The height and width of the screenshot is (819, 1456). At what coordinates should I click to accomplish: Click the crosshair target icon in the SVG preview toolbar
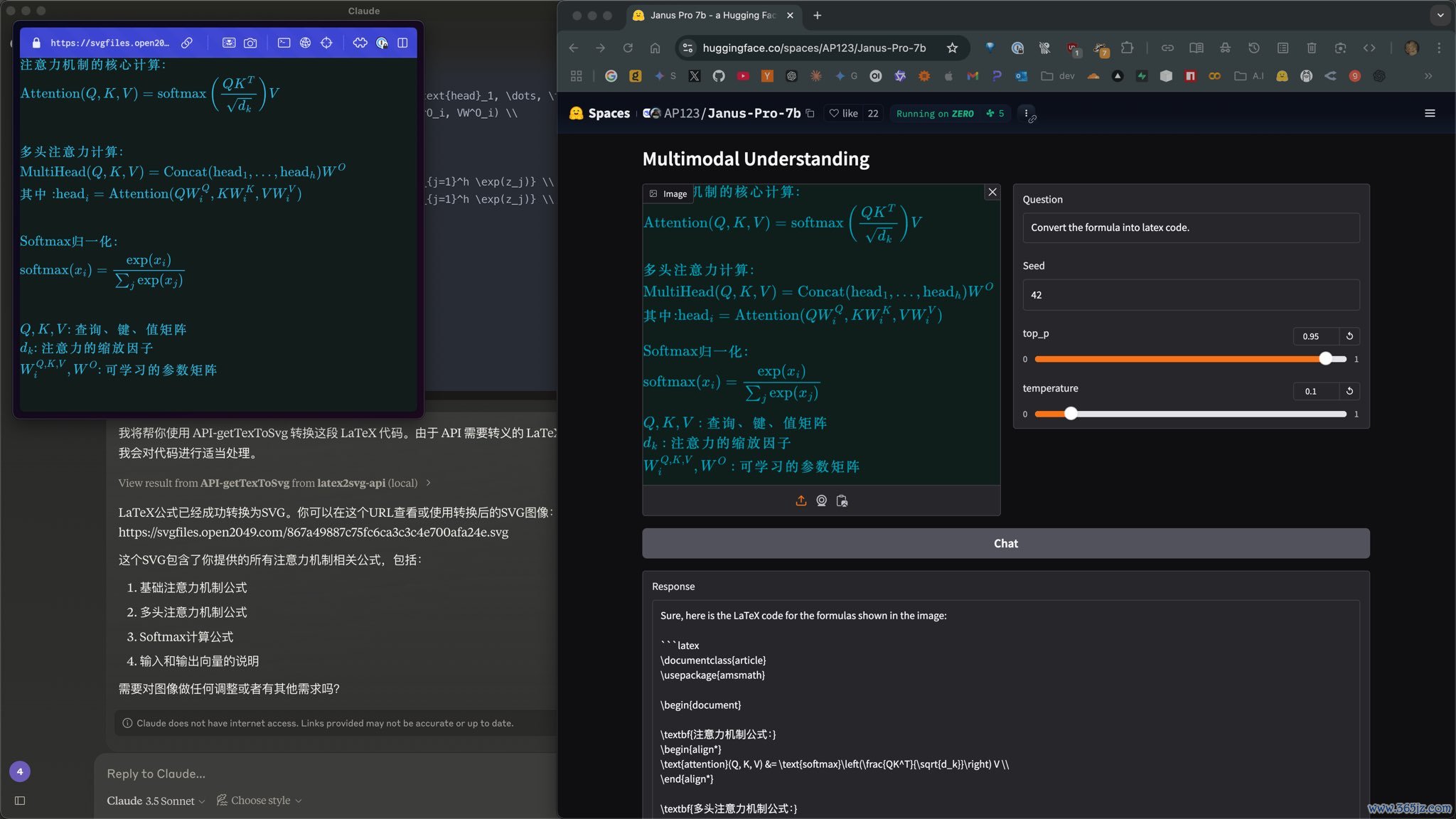click(x=326, y=43)
